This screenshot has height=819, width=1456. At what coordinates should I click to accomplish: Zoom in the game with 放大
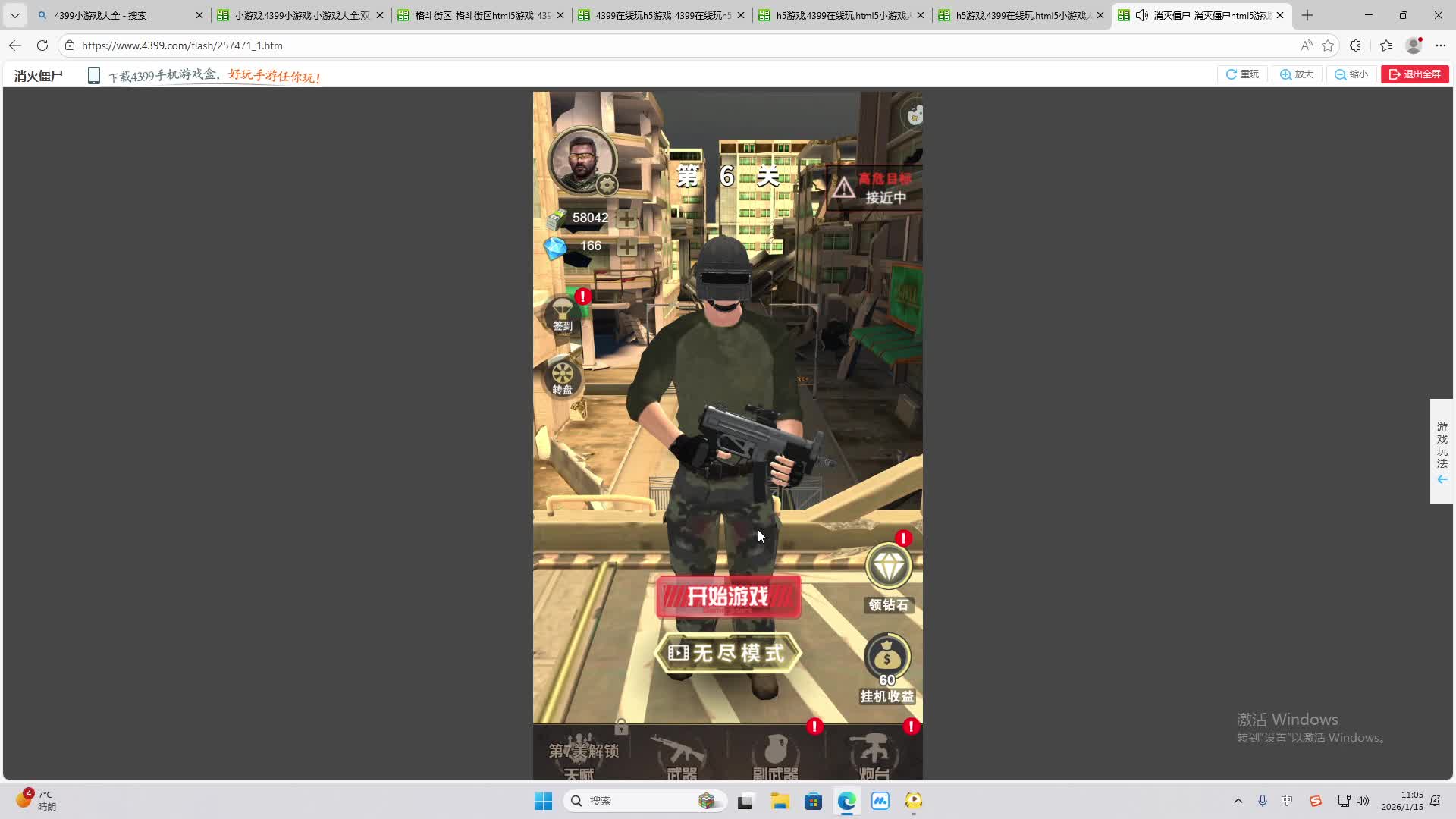[1297, 74]
